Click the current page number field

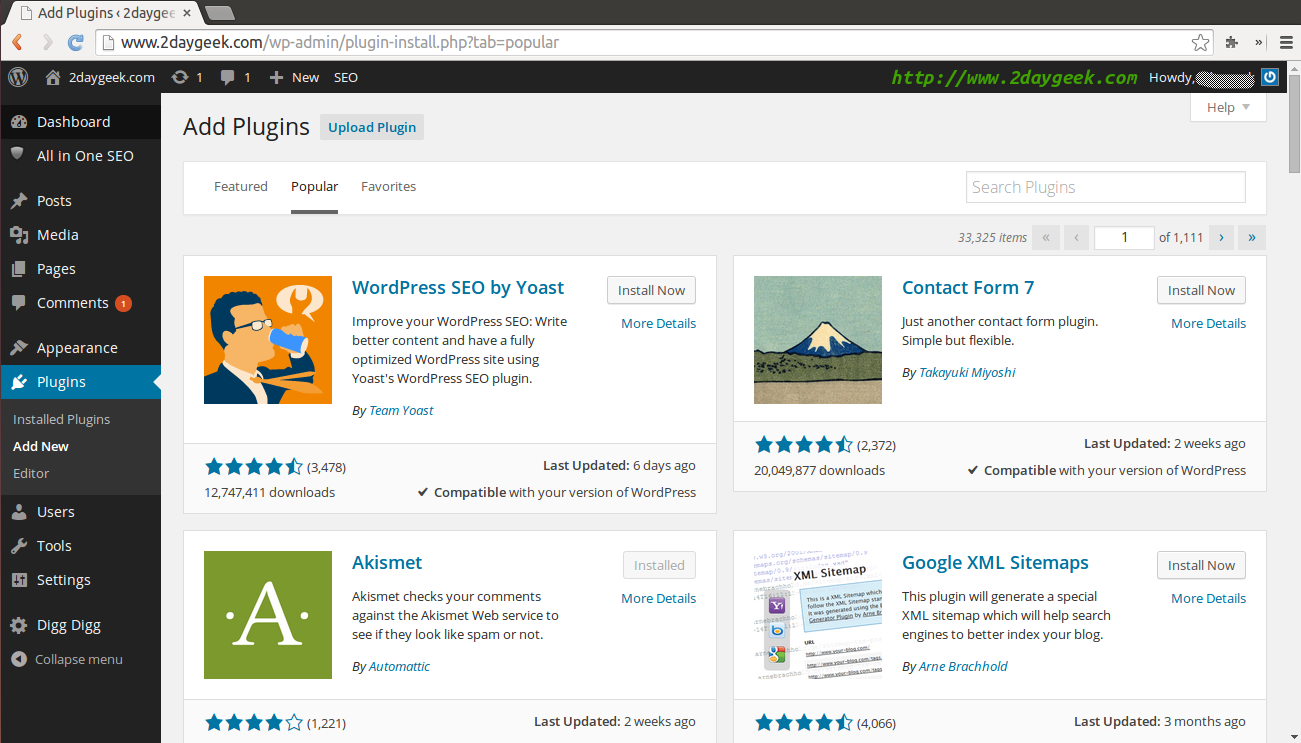coord(1124,237)
